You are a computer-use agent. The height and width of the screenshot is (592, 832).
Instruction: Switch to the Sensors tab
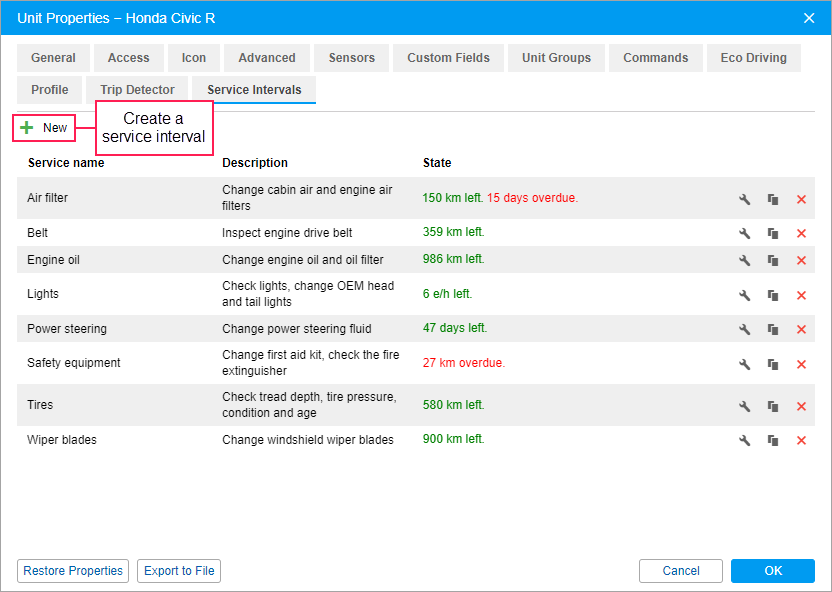click(351, 58)
